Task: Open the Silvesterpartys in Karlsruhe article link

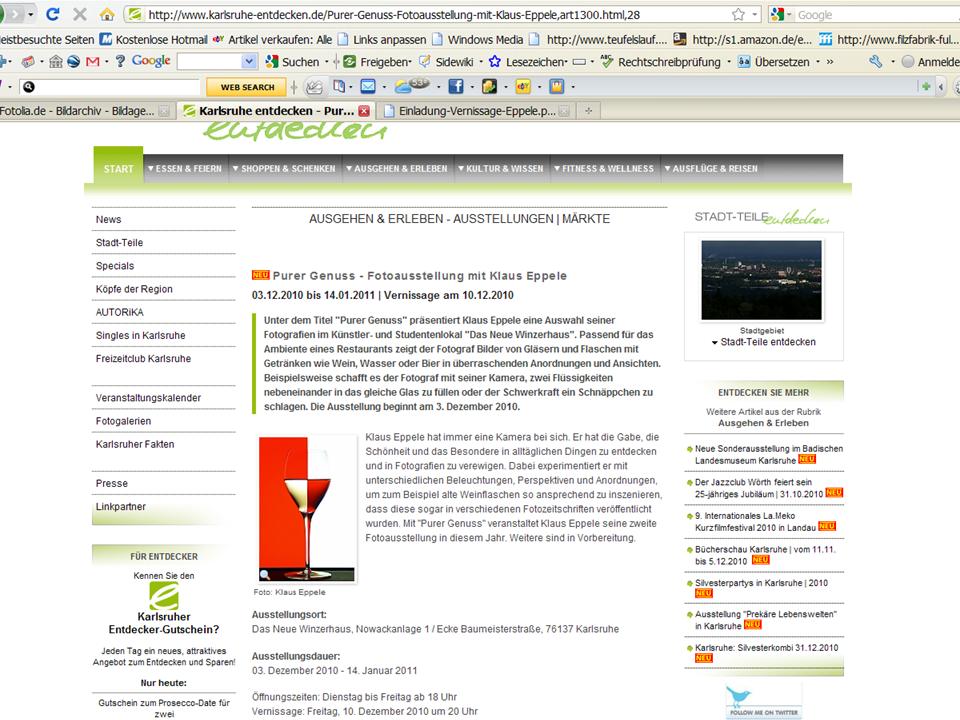Action: tap(760, 582)
